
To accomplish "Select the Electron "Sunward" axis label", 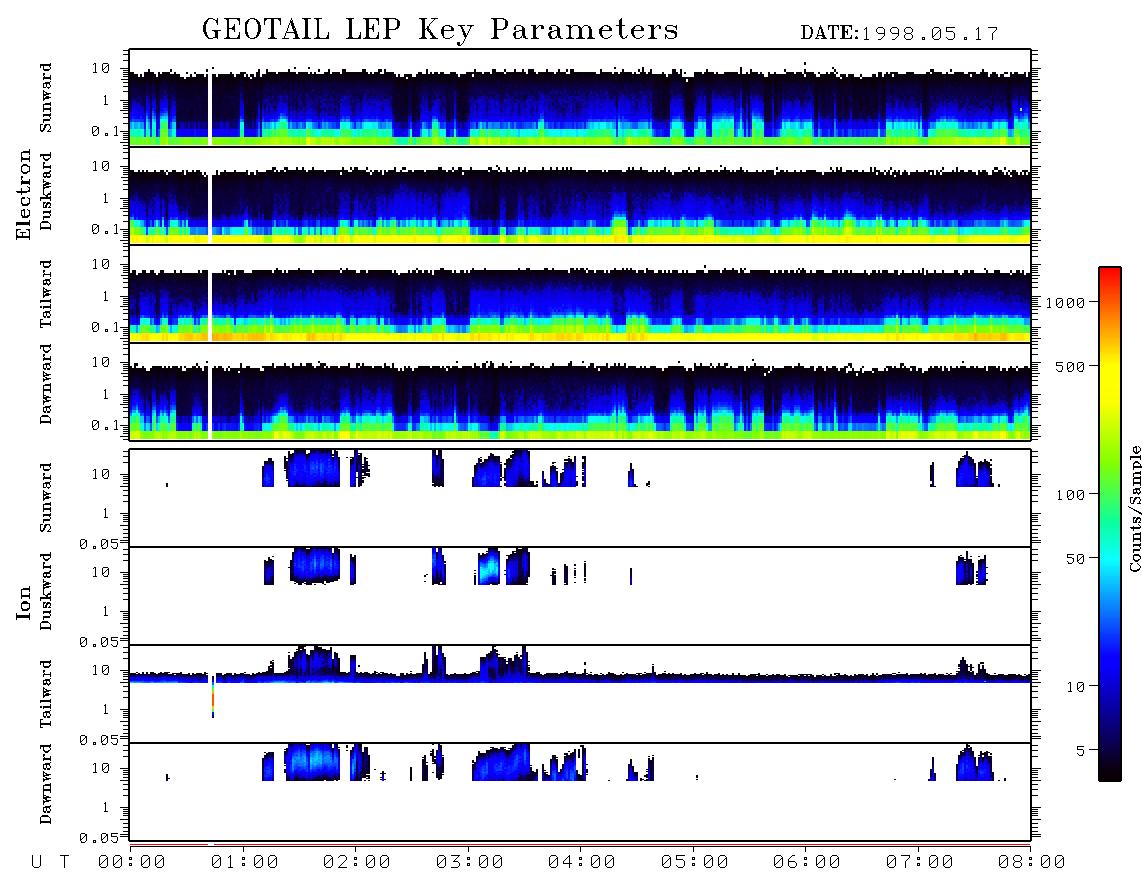I will (x=46, y=97).
